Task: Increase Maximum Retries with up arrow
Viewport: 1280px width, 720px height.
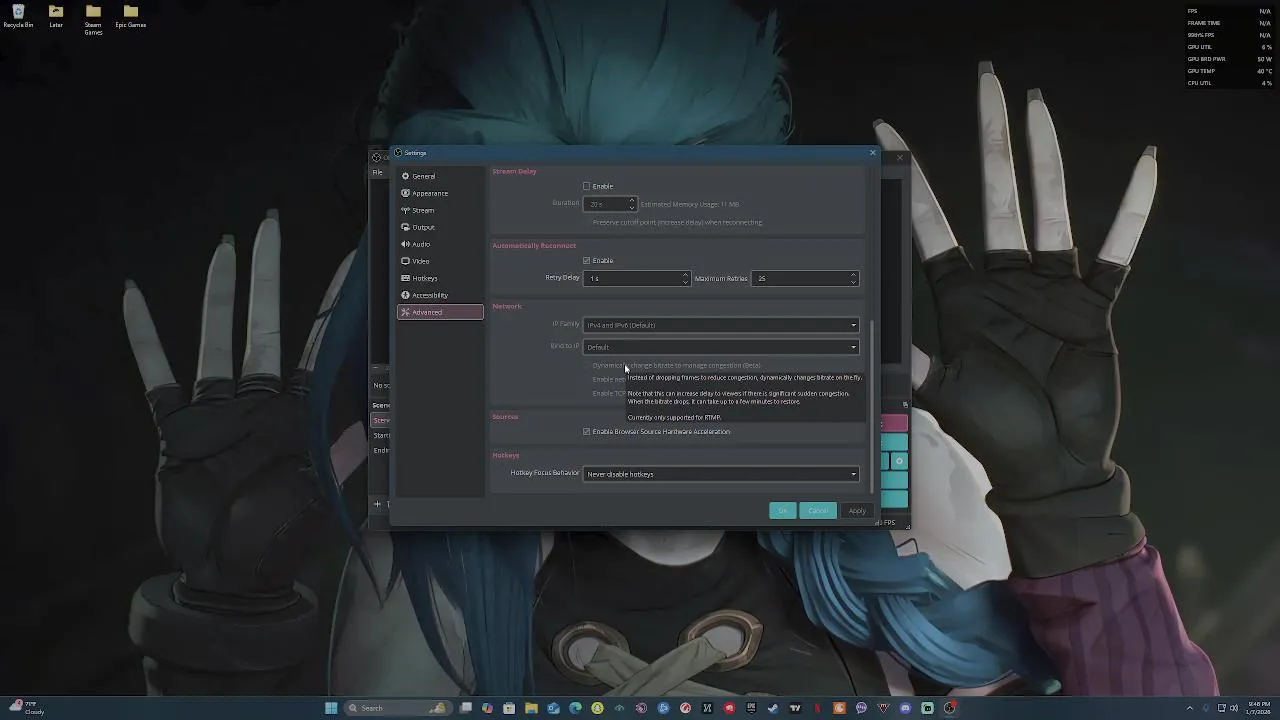Action: click(853, 275)
